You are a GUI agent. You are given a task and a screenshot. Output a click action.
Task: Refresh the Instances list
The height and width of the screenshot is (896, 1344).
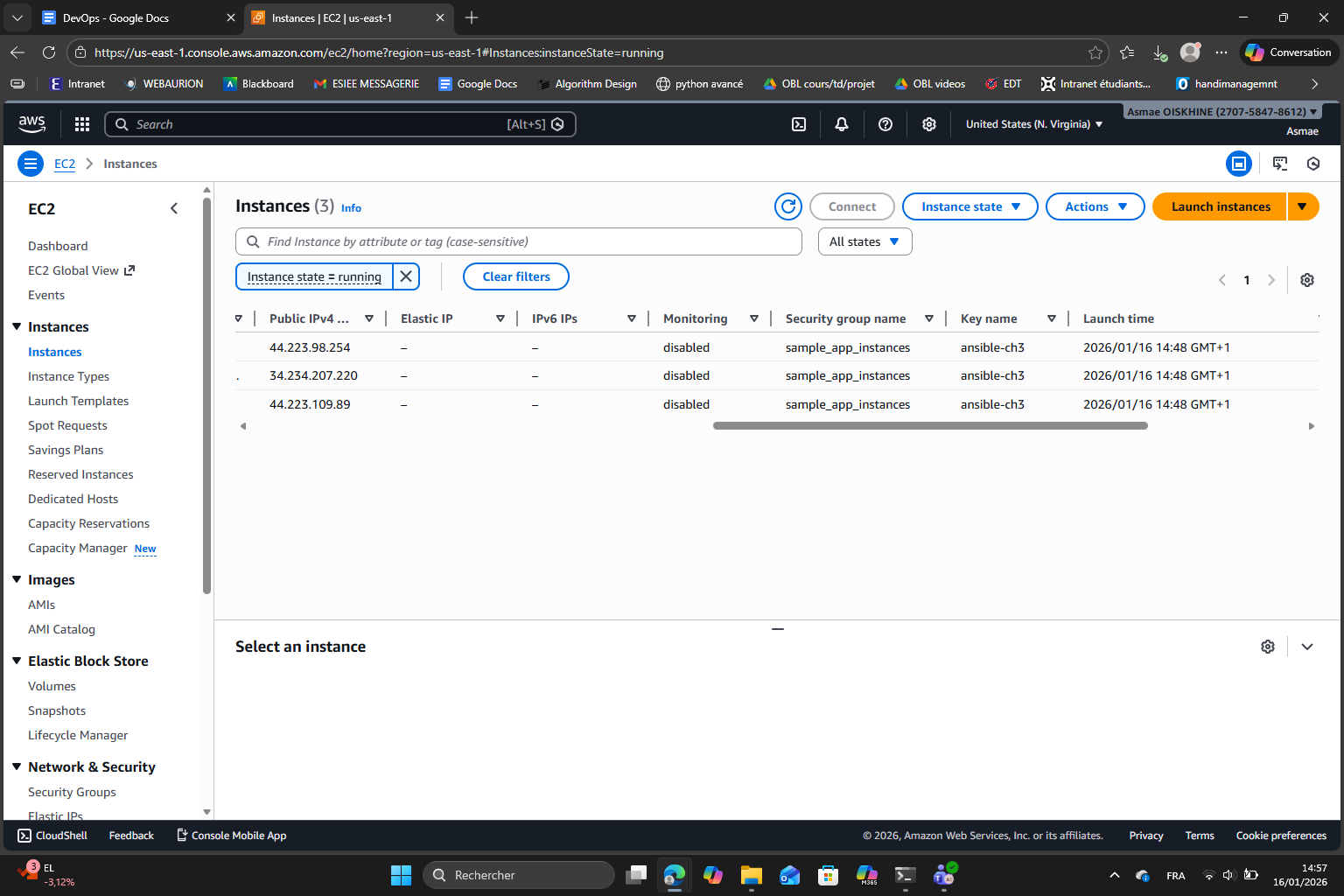(787, 206)
